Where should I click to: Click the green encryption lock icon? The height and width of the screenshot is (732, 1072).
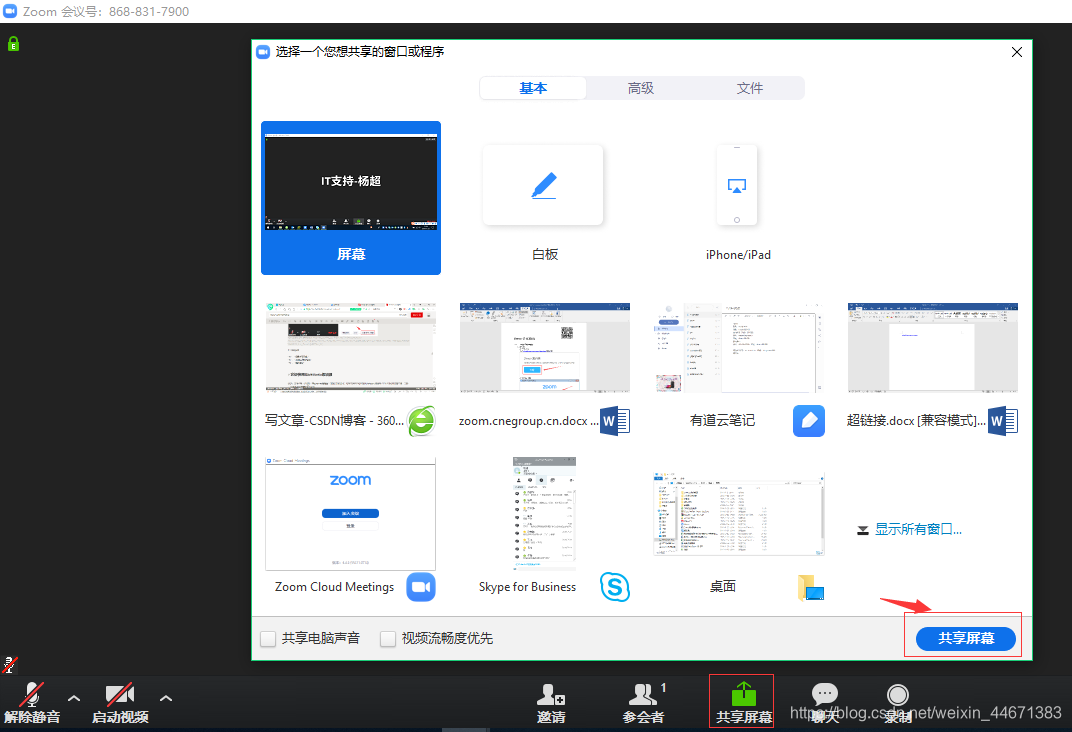[13, 44]
